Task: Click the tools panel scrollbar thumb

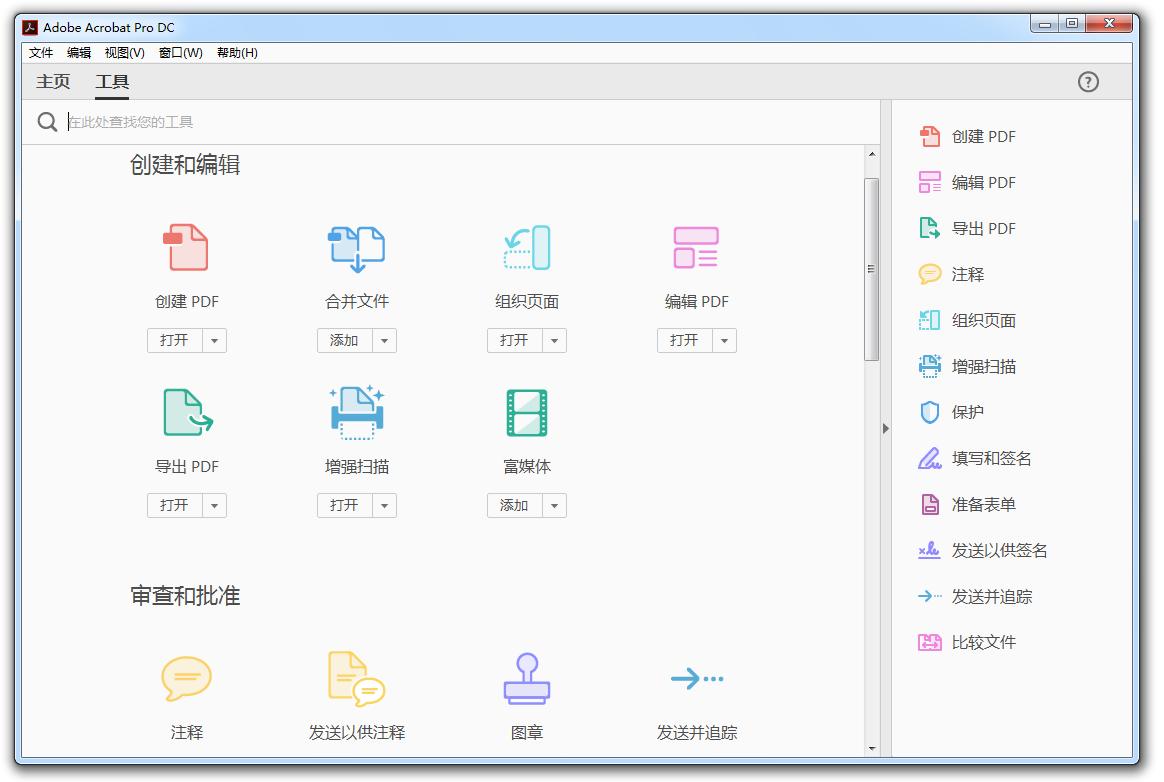Action: click(872, 269)
